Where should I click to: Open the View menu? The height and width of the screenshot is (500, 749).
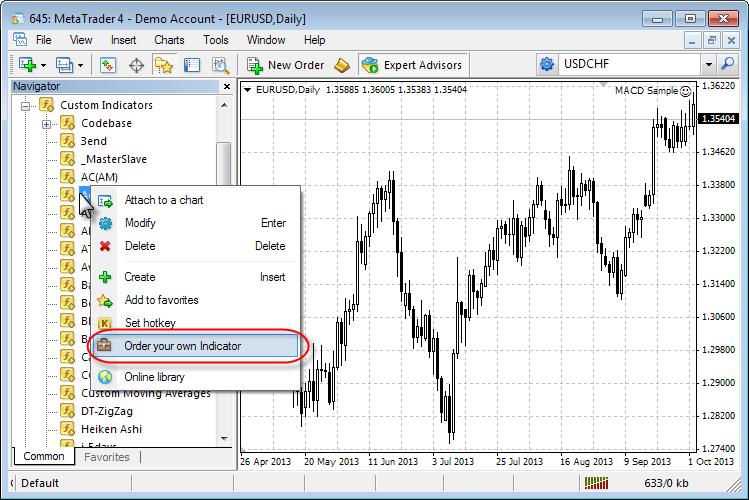pos(81,40)
